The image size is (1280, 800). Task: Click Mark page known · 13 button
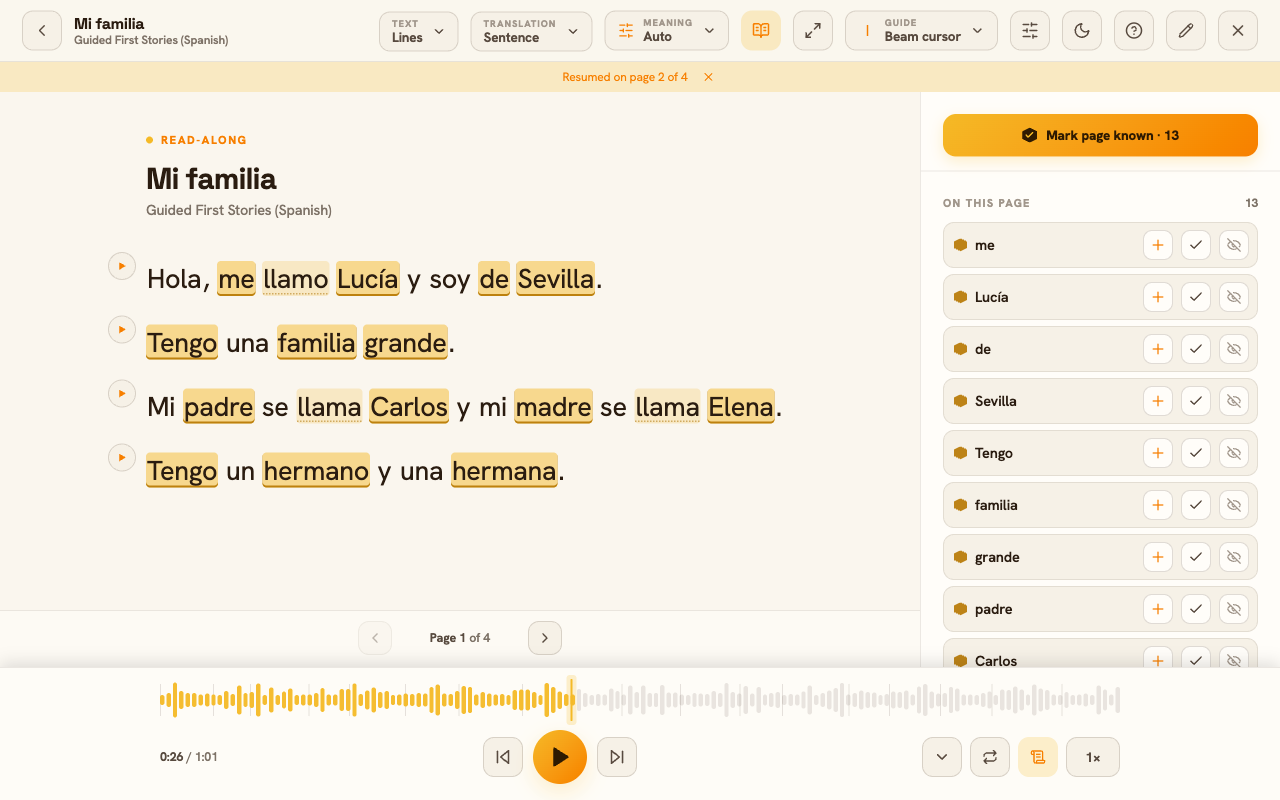click(x=1100, y=135)
